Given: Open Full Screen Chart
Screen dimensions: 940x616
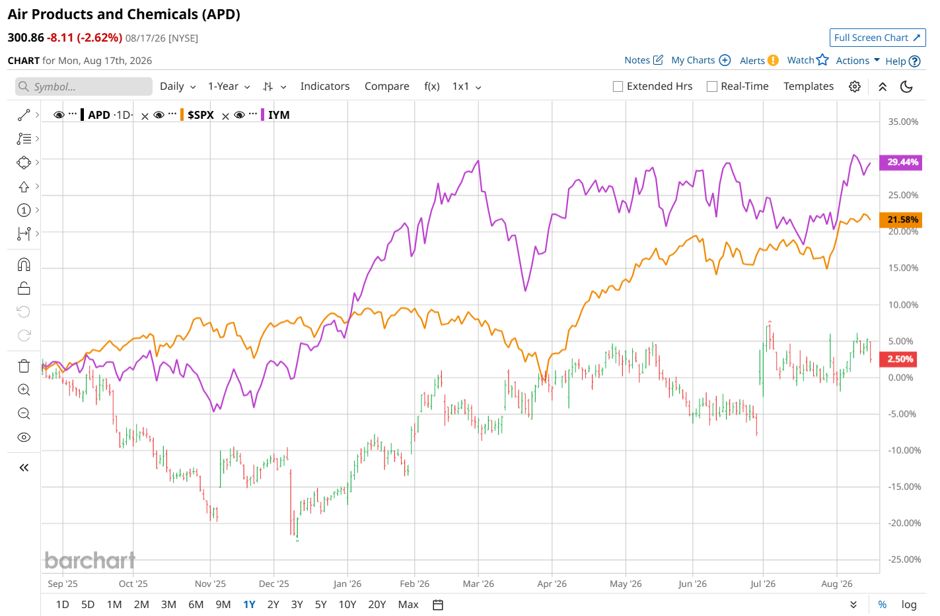Looking at the screenshot, I should (877, 37).
